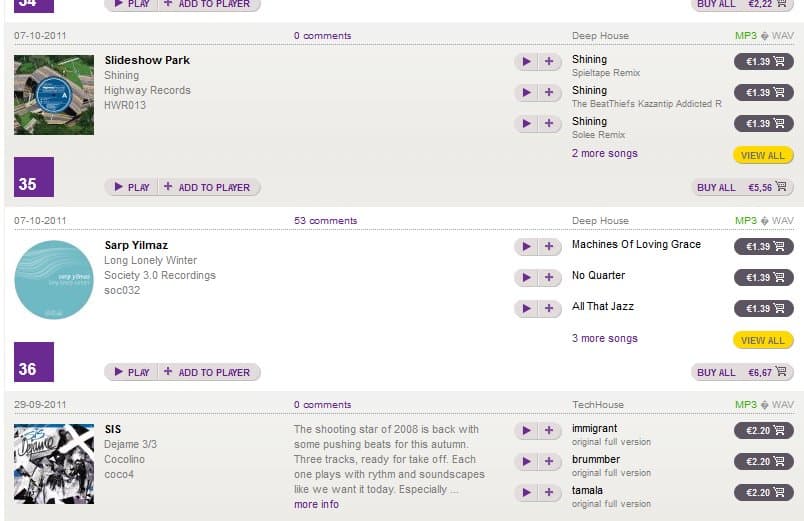Open 0 comments on SIS release
This screenshot has height=521, width=804.
[323, 405]
